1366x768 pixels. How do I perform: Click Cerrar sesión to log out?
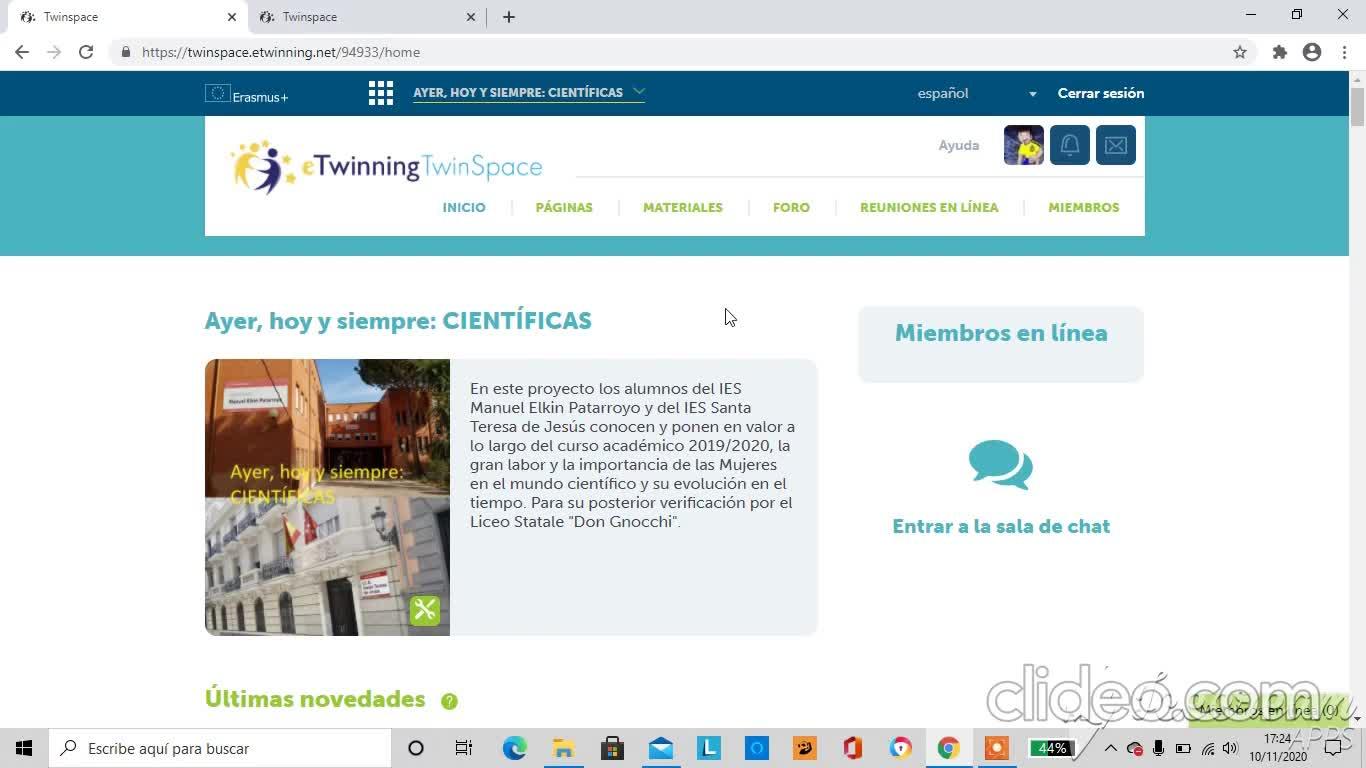[1101, 93]
